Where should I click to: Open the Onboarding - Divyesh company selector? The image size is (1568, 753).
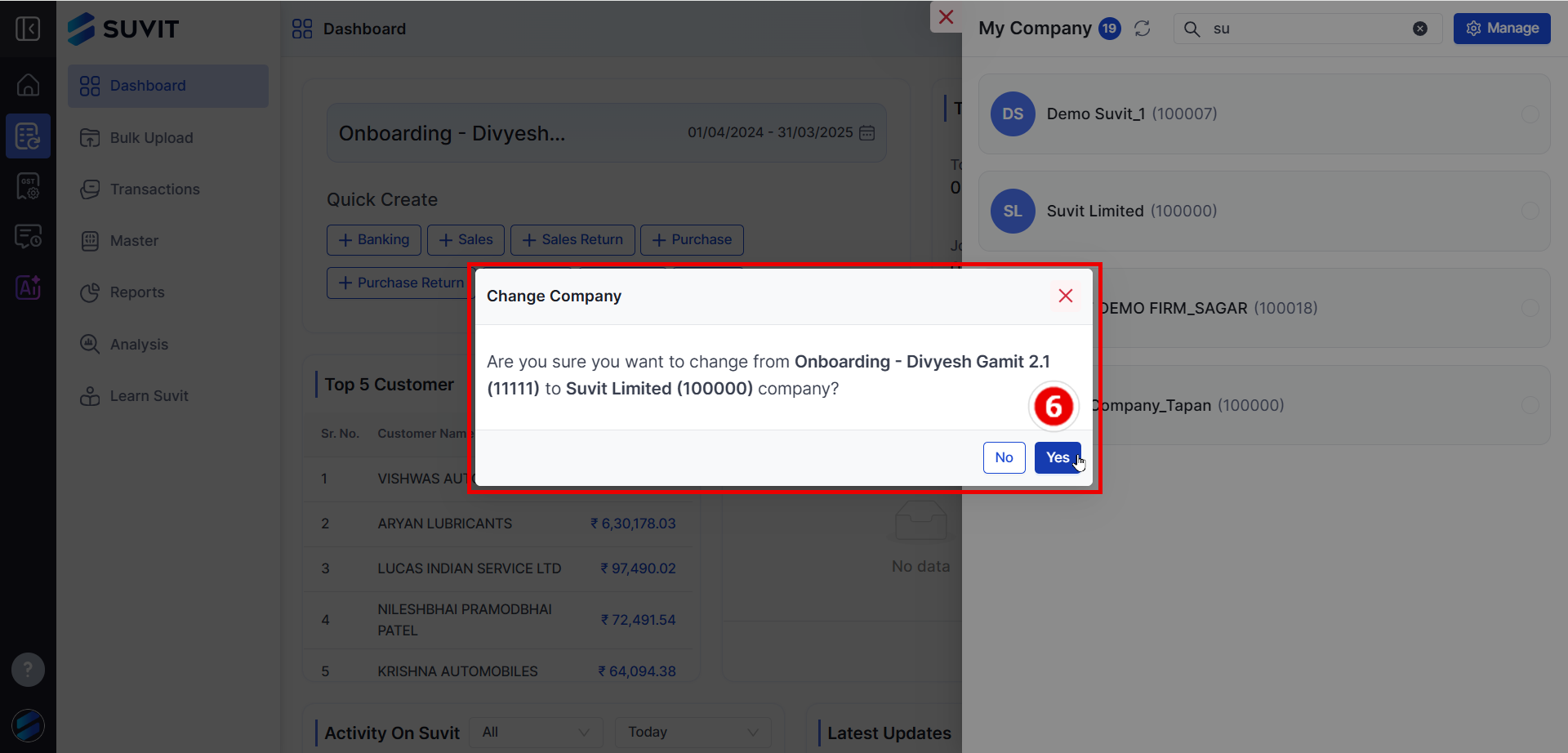(452, 133)
